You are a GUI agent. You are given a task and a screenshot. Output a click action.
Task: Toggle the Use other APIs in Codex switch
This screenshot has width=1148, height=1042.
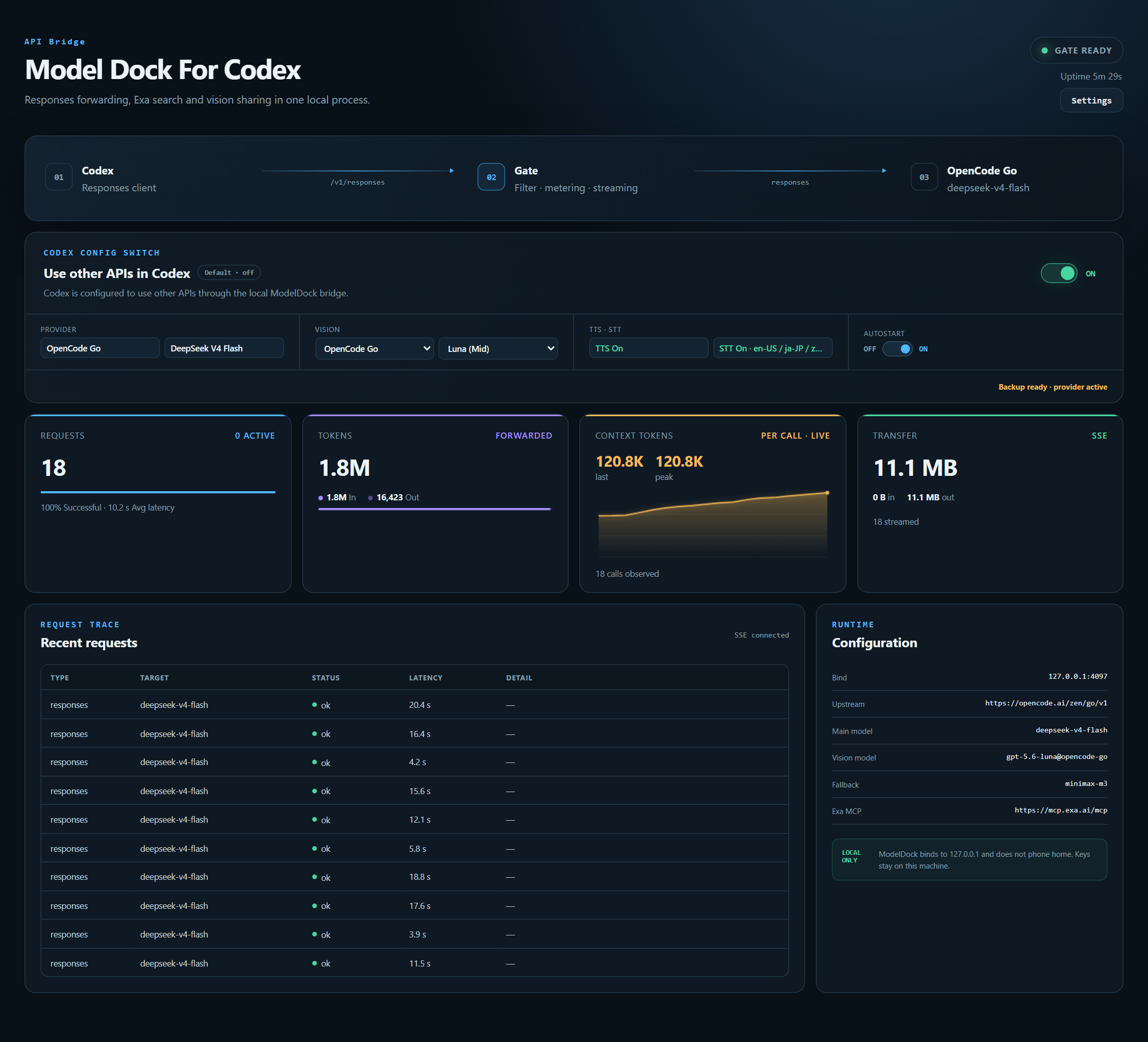(1059, 273)
